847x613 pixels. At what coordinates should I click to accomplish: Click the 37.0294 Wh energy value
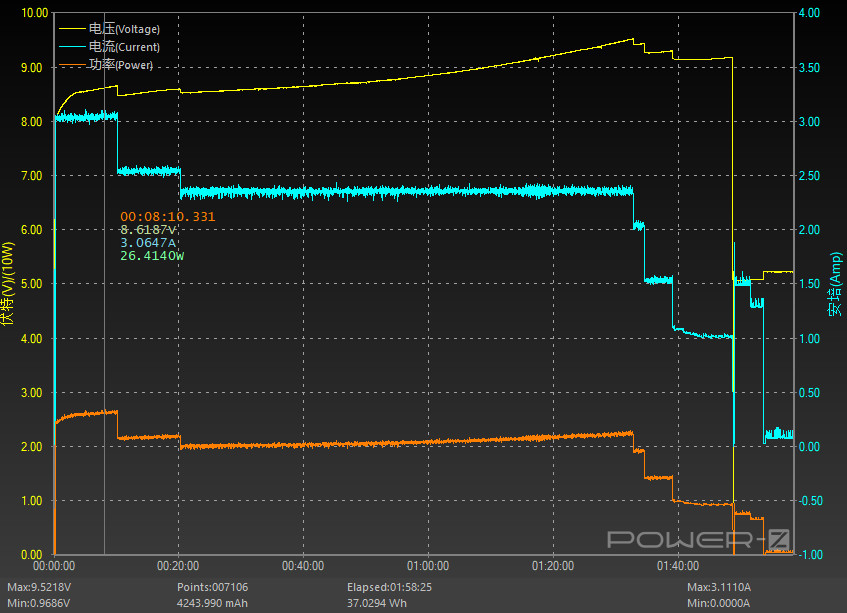[x=377, y=603]
